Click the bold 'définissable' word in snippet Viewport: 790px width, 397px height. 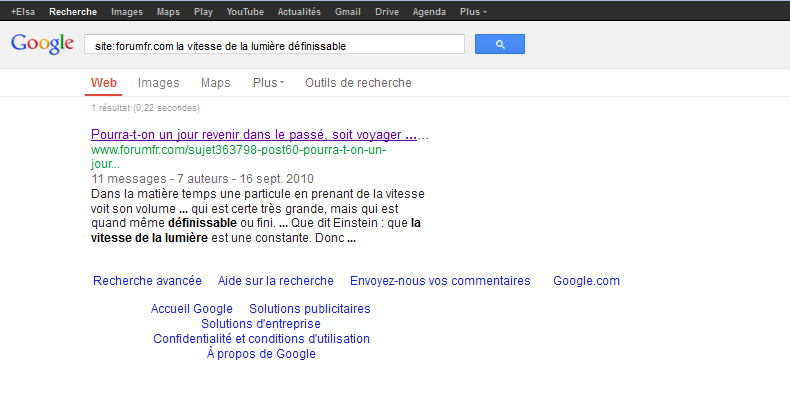[202, 223]
